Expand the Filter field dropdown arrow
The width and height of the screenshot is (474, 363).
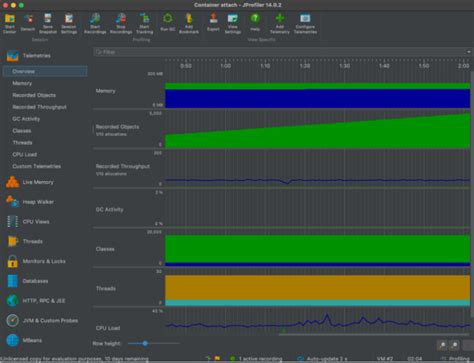[468, 52]
